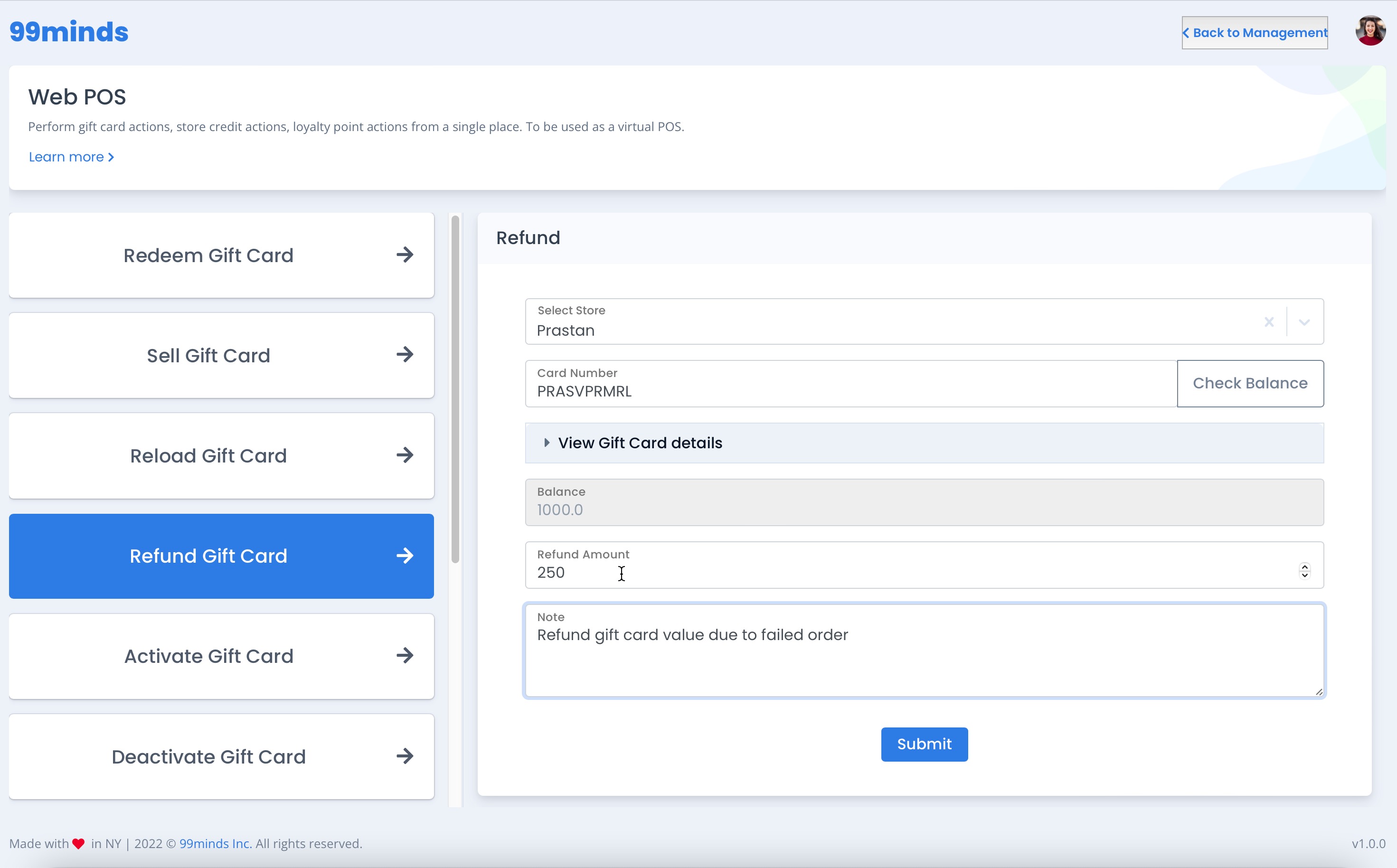
Task: Click the Refund Amount decrement arrow
Action: tap(1304, 575)
